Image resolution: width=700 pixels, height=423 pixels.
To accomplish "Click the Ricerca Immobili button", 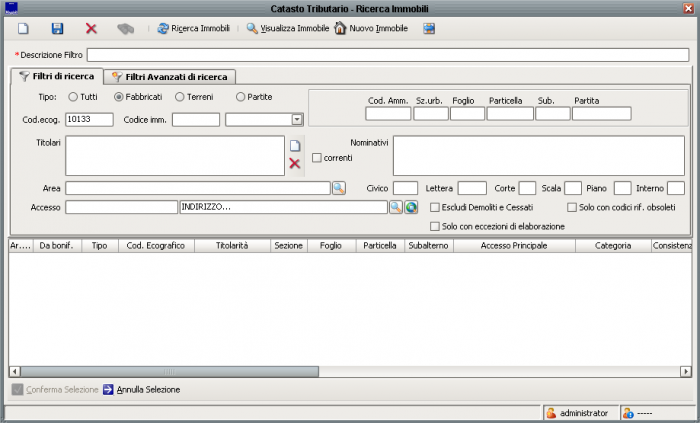I will coord(191,29).
